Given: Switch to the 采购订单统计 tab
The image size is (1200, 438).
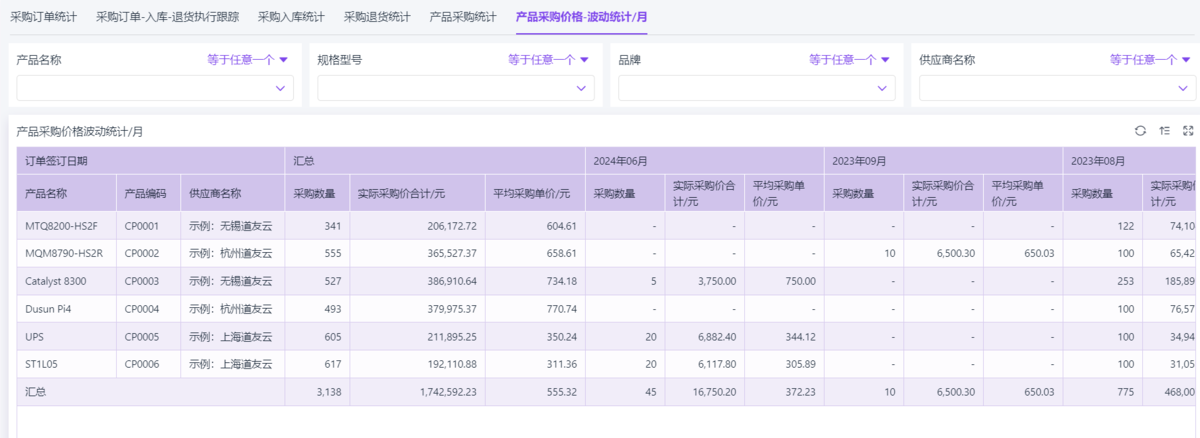Looking at the screenshot, I should click(x=42, y=17).
